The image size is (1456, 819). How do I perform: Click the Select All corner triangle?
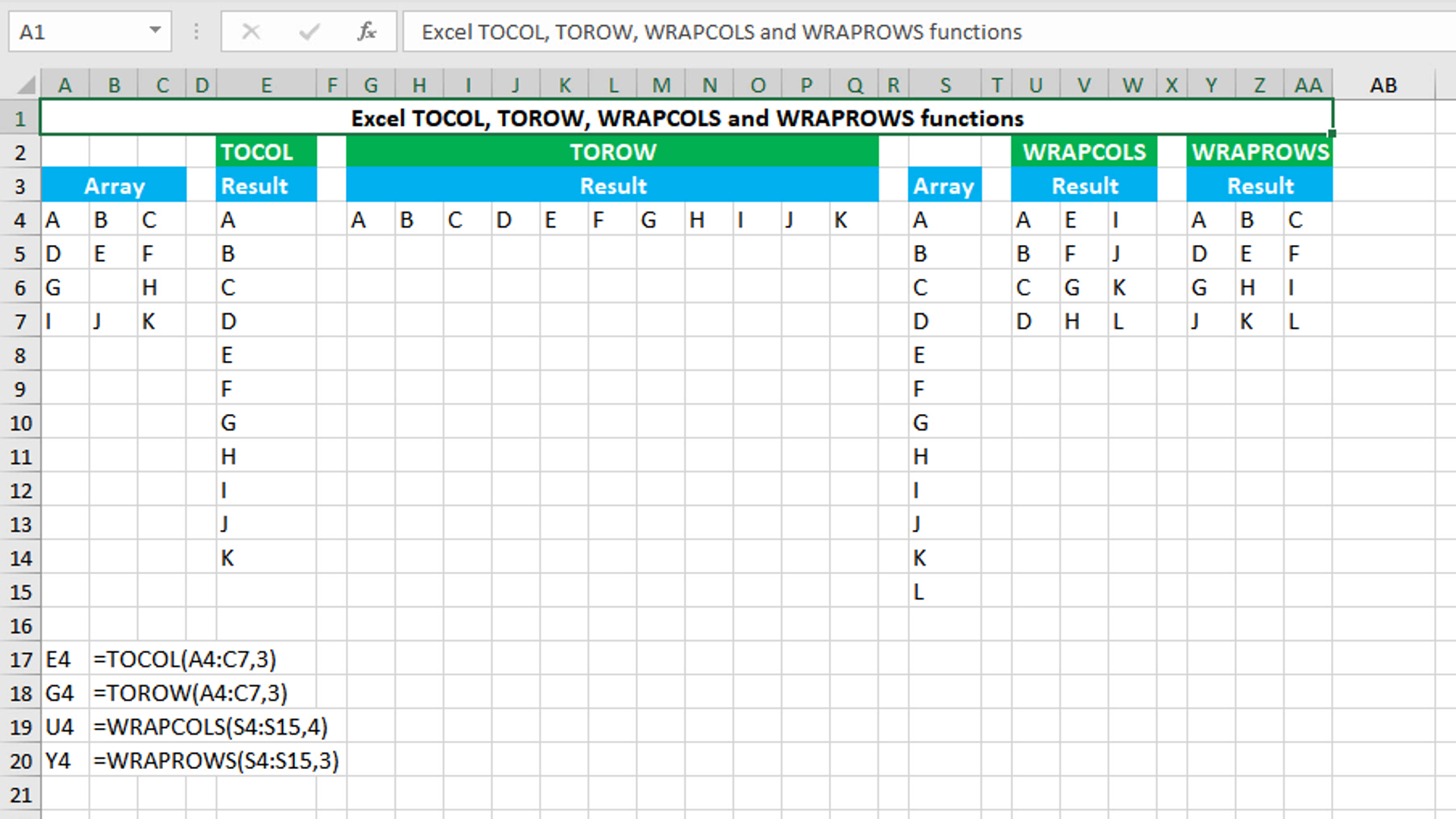point(27,84)
